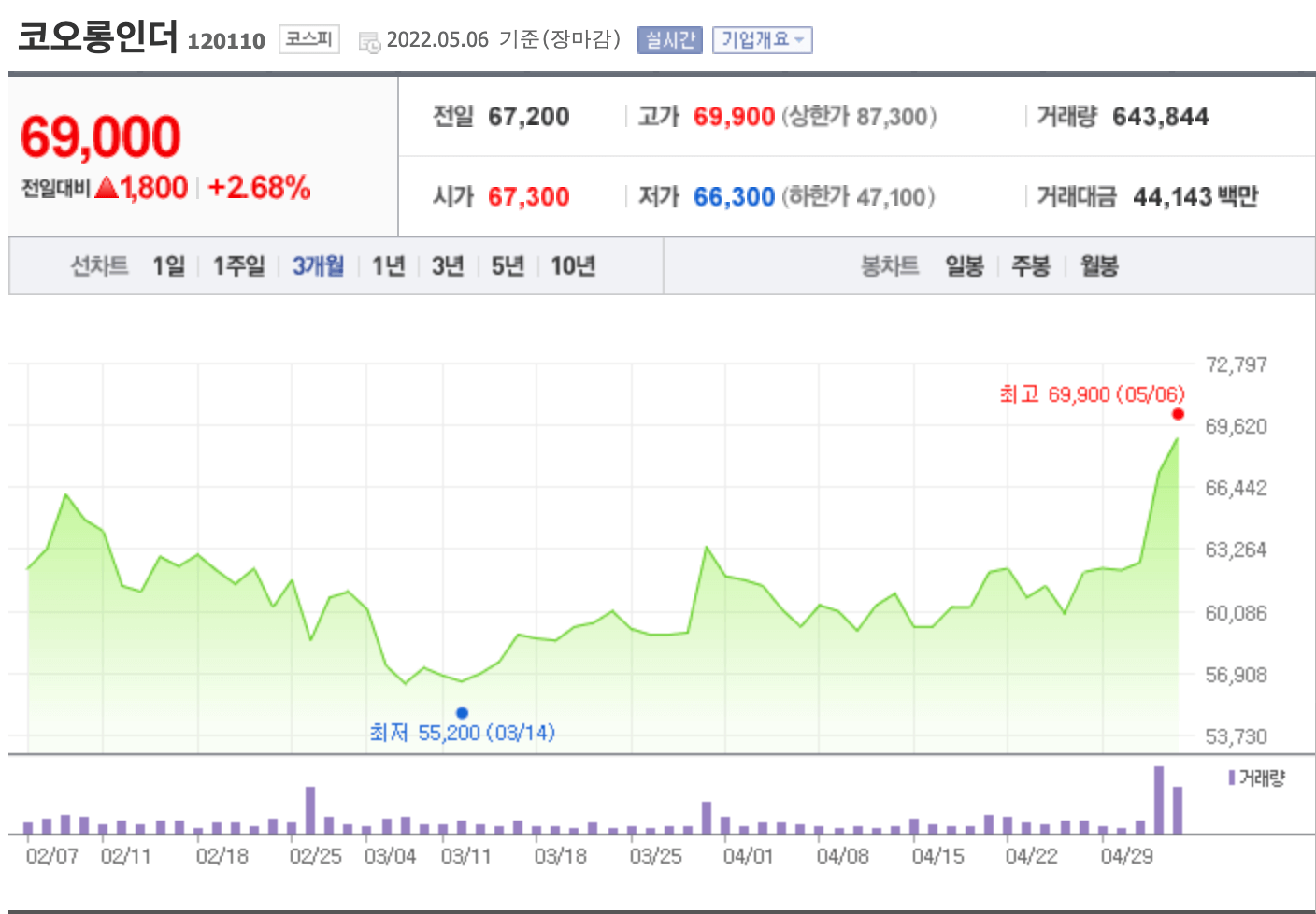1316x914 pixels.
Task: Click the 하한가 47,100 text
Action: click(858, 197)
